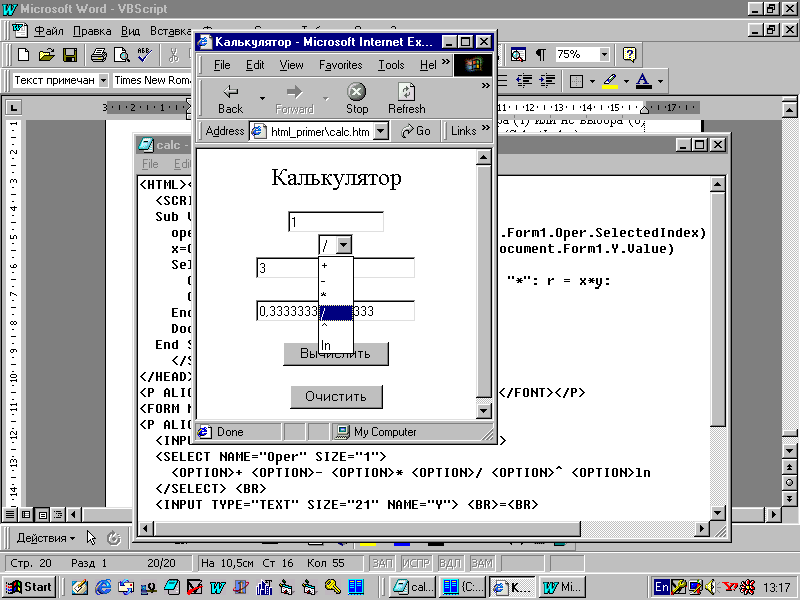The image size is (800, 600).
Task: Click the Start button on taskbar
Action: pyautogui.click(x=30, y=587)
